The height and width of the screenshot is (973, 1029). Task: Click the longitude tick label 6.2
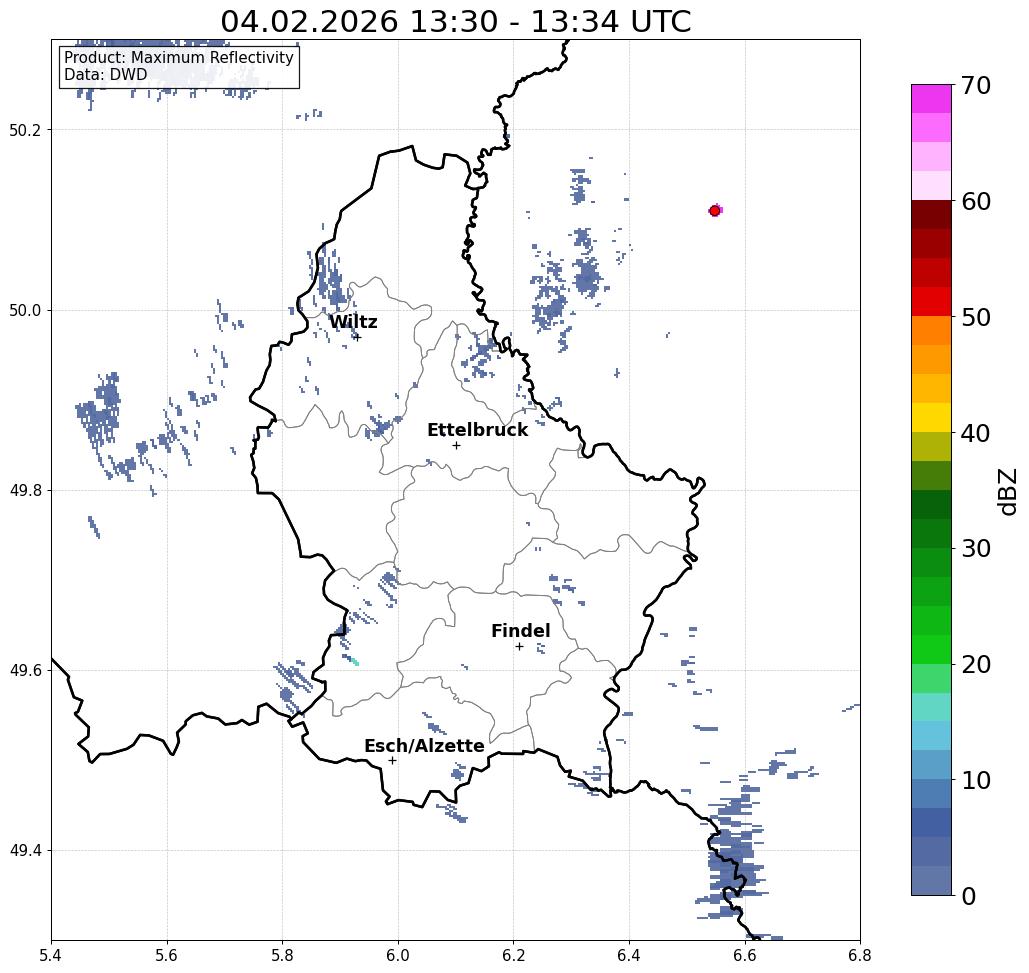(513, 955)
